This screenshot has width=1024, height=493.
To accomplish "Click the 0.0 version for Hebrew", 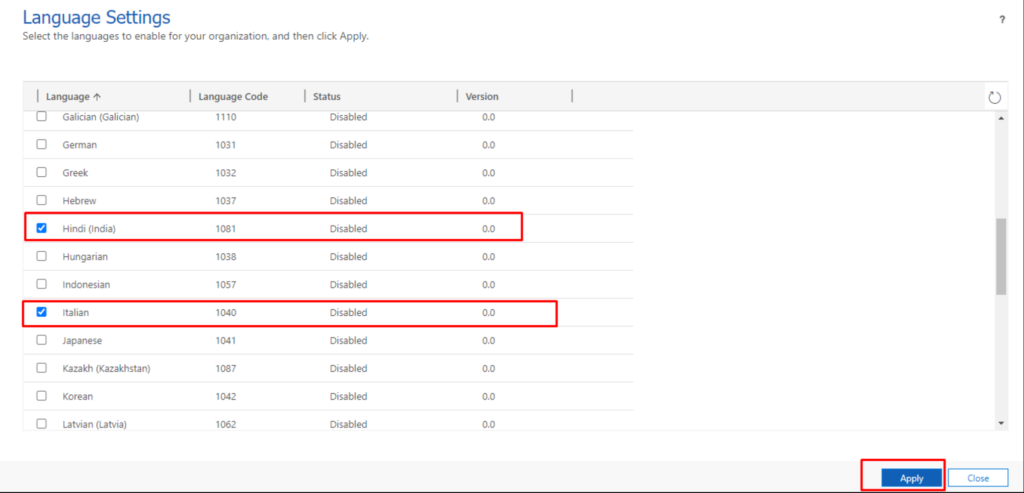I will (488, 200).
